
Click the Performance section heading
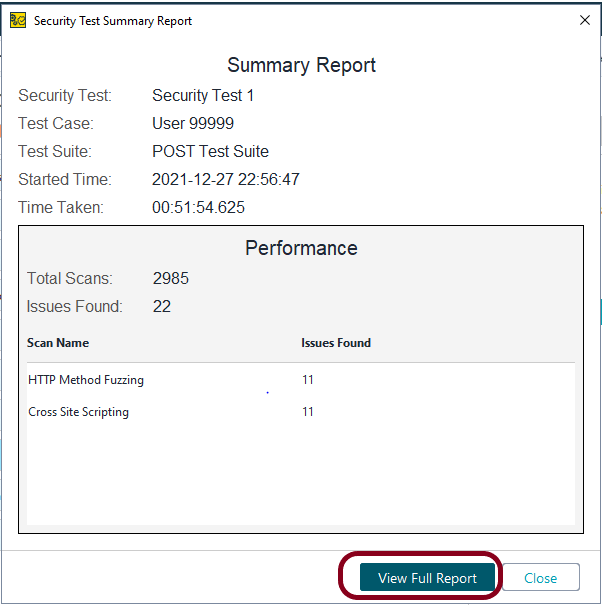[x=301, y=248]
